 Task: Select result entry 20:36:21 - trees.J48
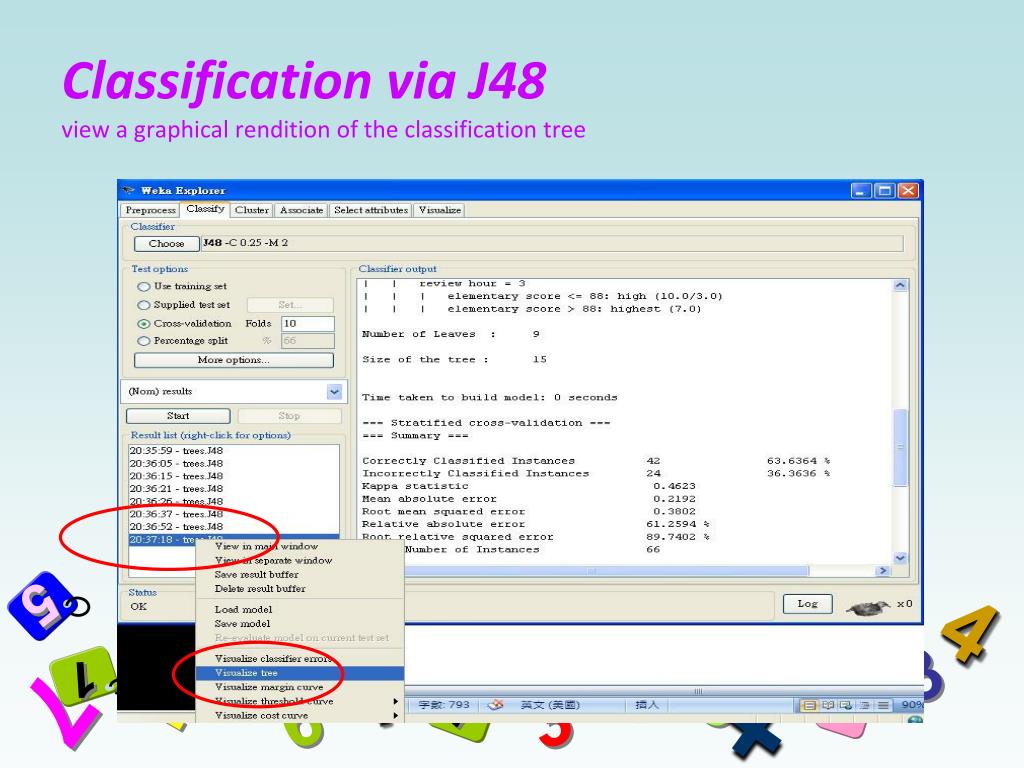(234, 489)
